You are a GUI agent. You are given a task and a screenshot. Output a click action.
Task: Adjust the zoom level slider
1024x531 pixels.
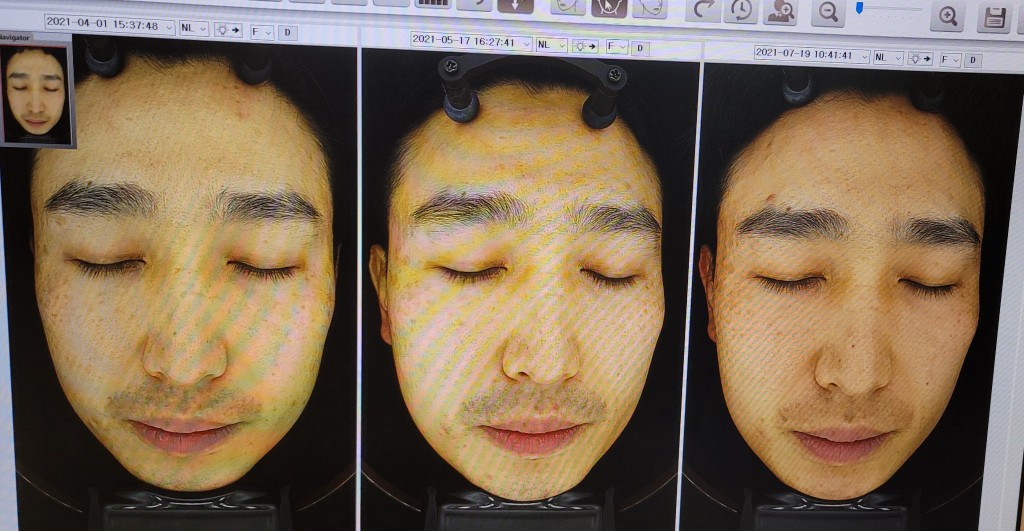[x=891, y=9]
